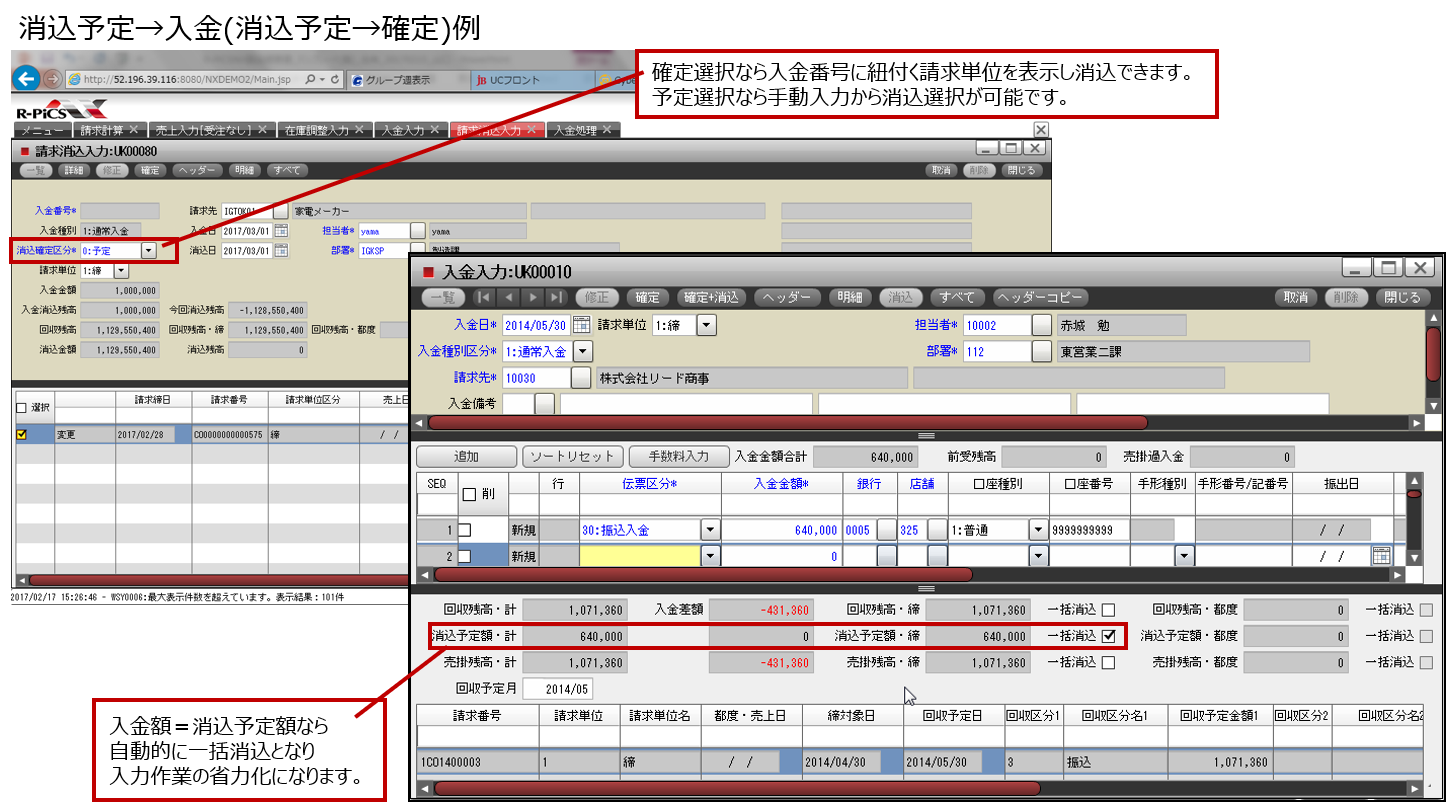This screenshot has width=1446, height=802.
Task: Click ヘッダーコピー button
Action: point(1039,297)
